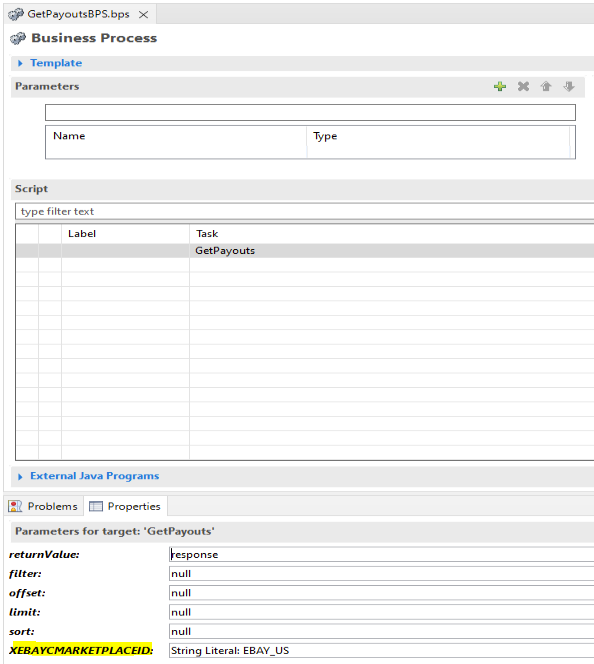The height and width of the screenshot is (664, 594).
Task: Move parameter up with the up arrow icon
Action: [x=546, y=86]
